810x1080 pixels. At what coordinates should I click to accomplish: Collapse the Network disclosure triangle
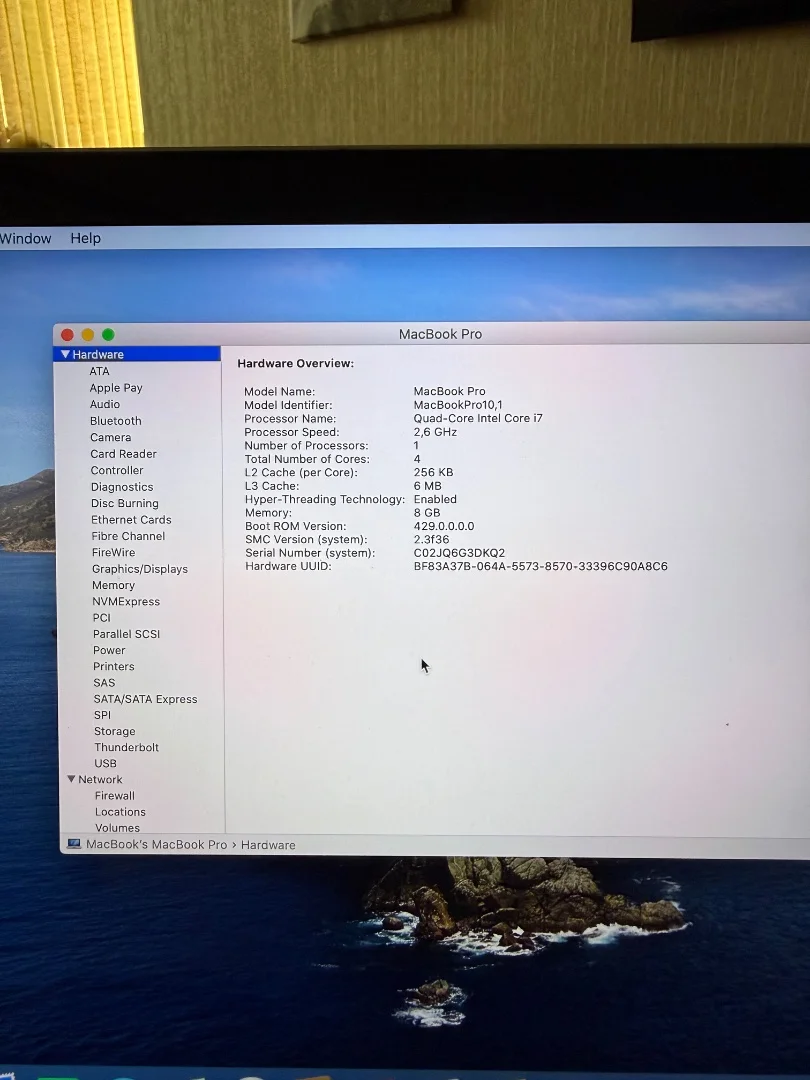[x=71, y=779]
